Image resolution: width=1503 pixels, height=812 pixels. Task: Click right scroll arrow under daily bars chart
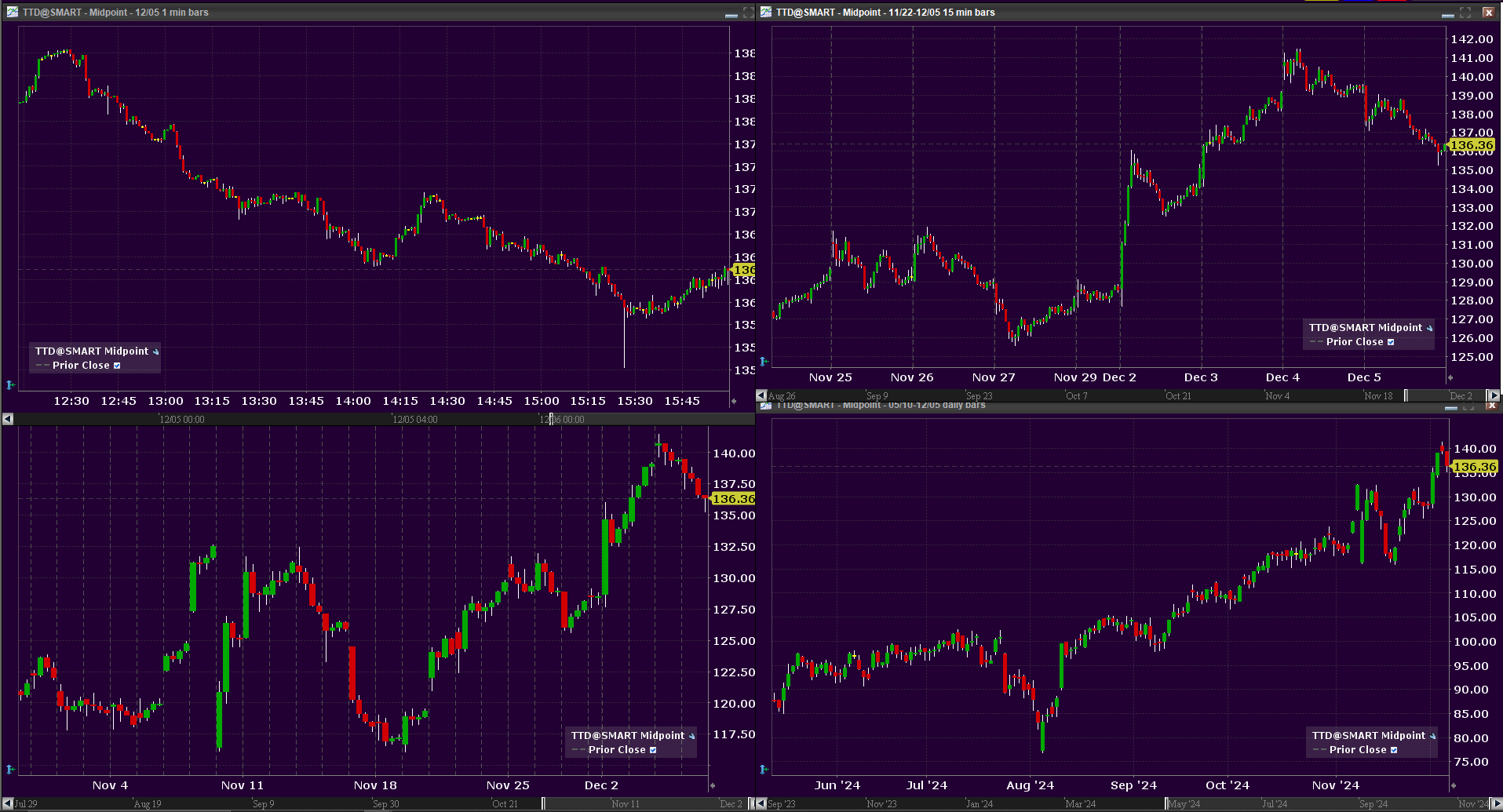click(1496, 803)
